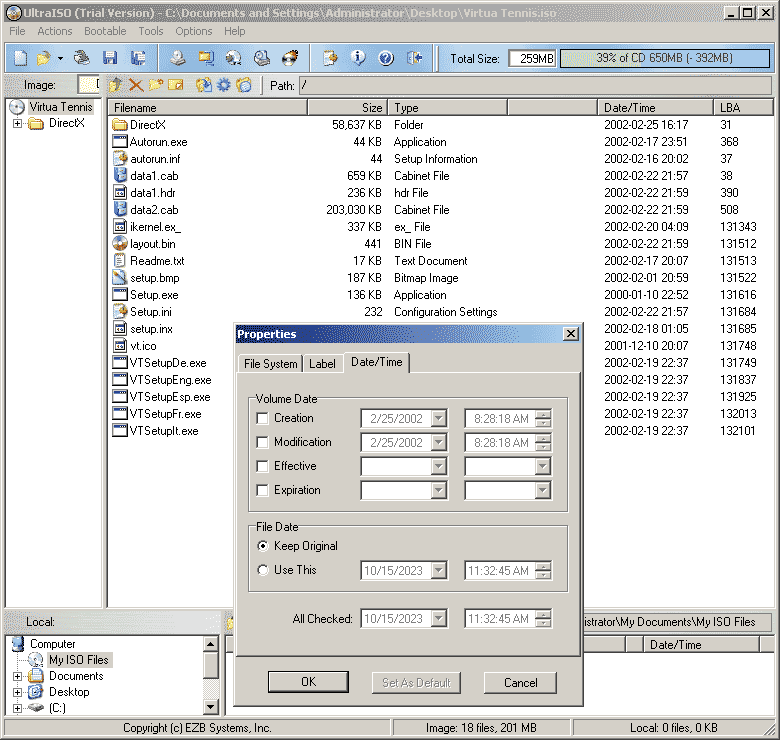780x740 pixels.
Task: Click the New Folder icon beside Delete
Action: (156, 85)
